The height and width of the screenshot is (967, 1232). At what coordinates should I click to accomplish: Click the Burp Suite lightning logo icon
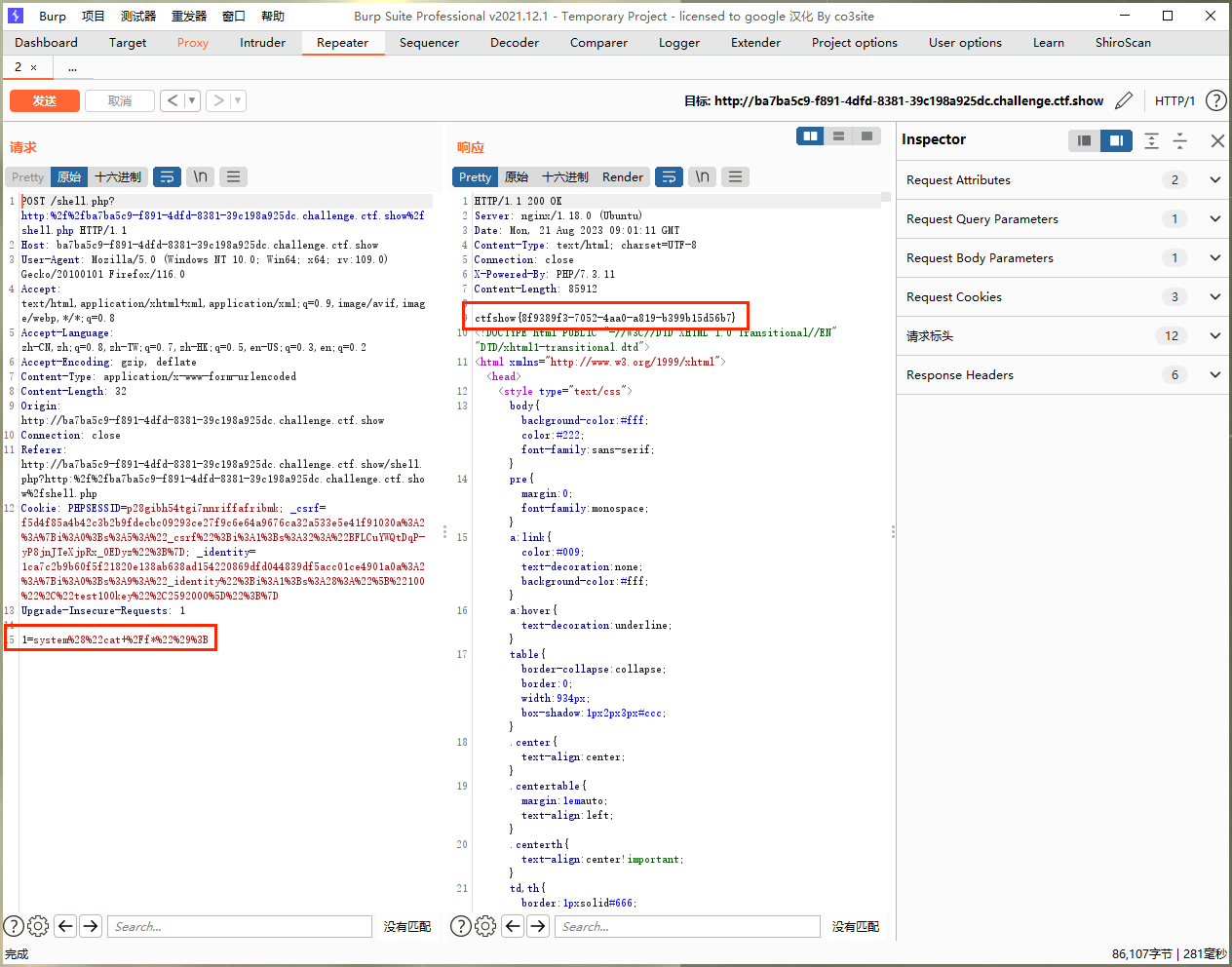(15, 16)
